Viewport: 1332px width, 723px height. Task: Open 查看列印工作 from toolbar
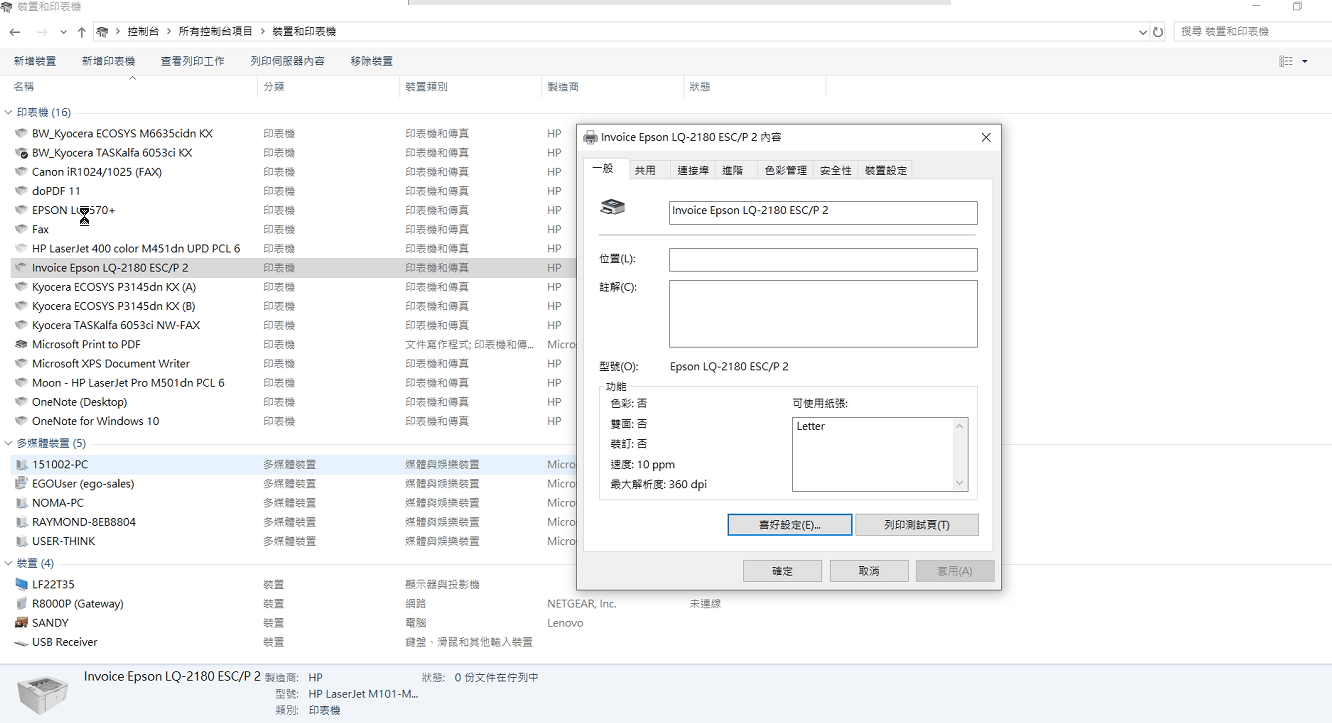click(x=192, y=62)
